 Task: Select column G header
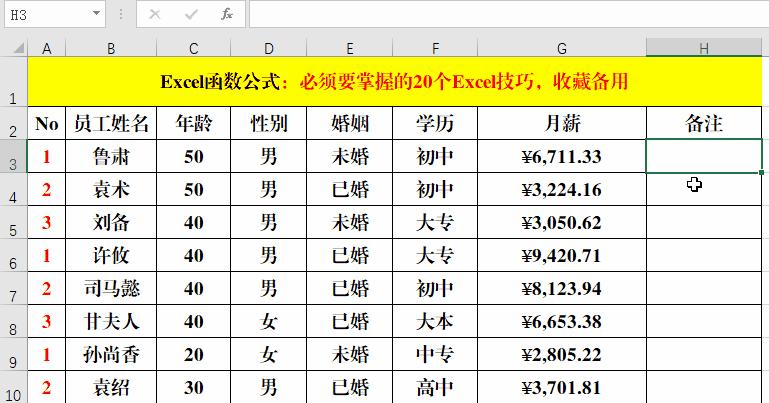tap(562, 49)
